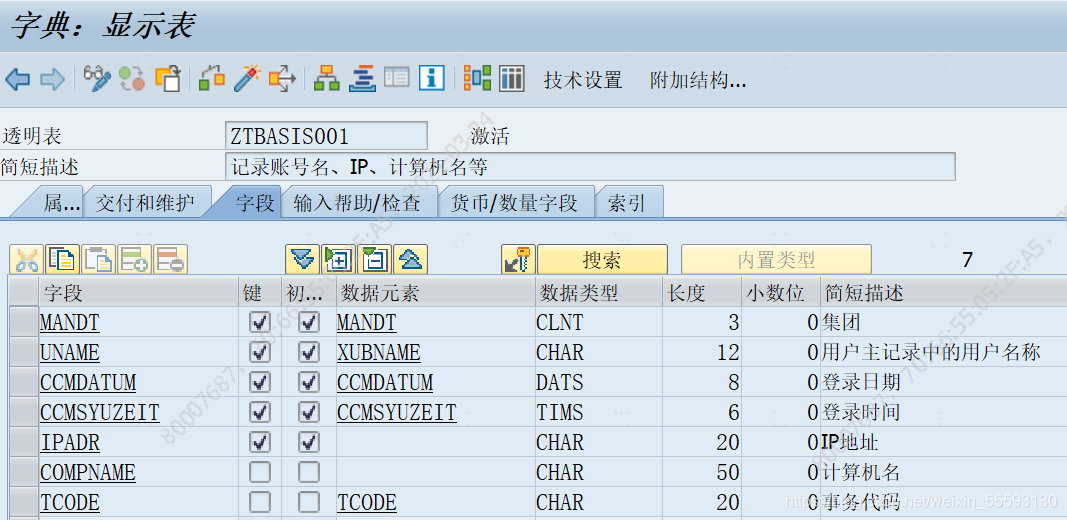Click the Contents colored grid icon
Screen dimensions: 1067x520
point(477,78)
